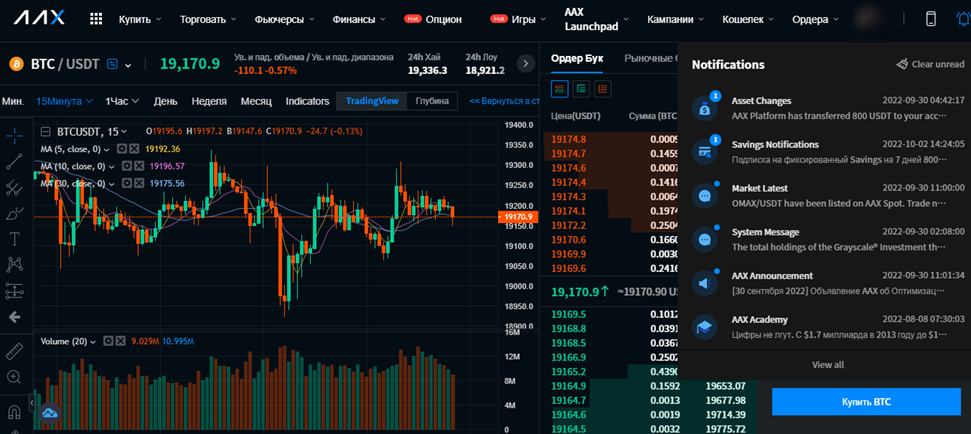The width and height of the screenshot is (971, 434).
Task: Switch to the Ордер Бук tab
Action: pos(577,58)
